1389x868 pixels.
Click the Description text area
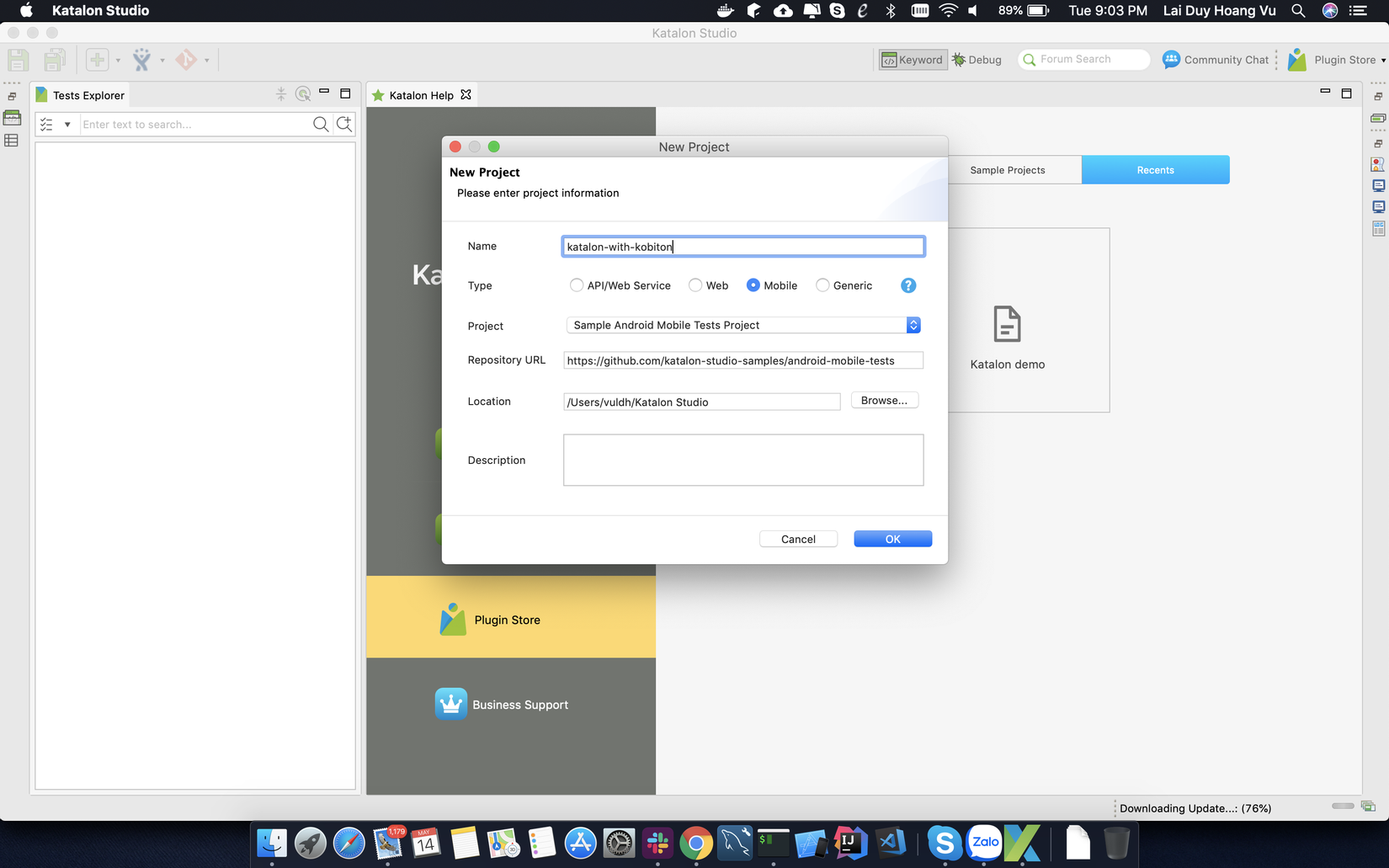pos(743,460)
